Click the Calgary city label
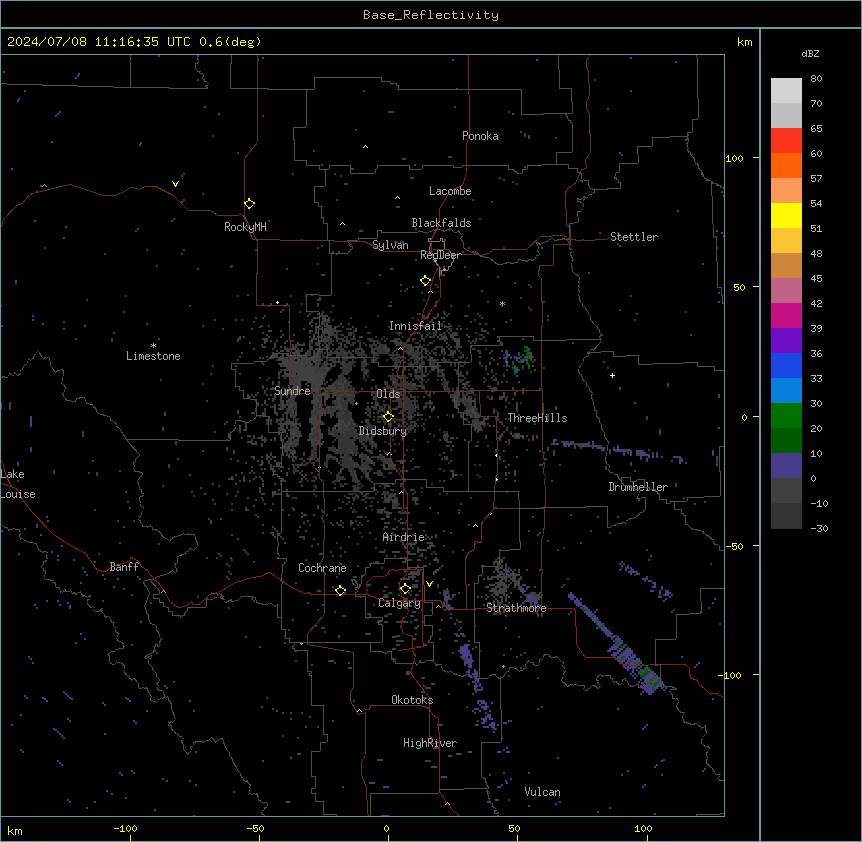 point(399,603)
